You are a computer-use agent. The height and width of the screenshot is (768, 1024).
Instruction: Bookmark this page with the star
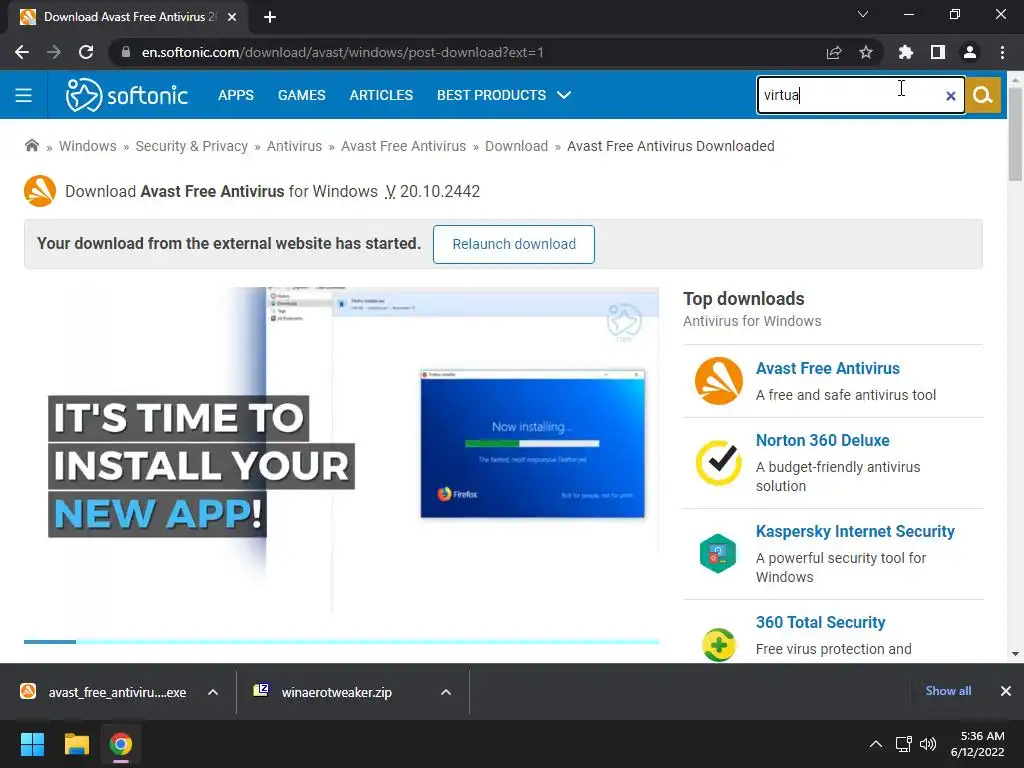(x=866, y=52)
